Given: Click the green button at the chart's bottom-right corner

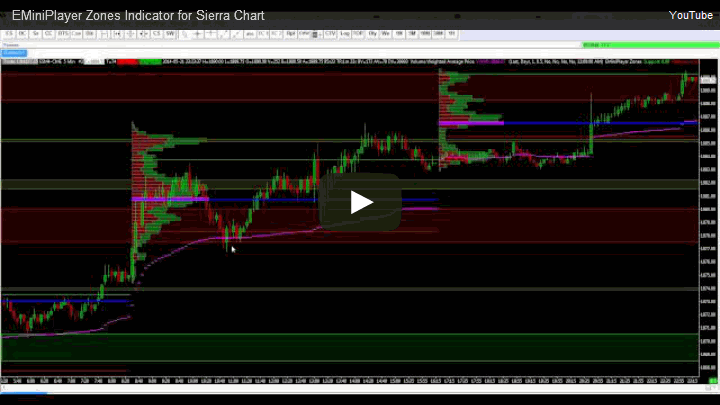Looking at the screenshot, I should point(713,381).
